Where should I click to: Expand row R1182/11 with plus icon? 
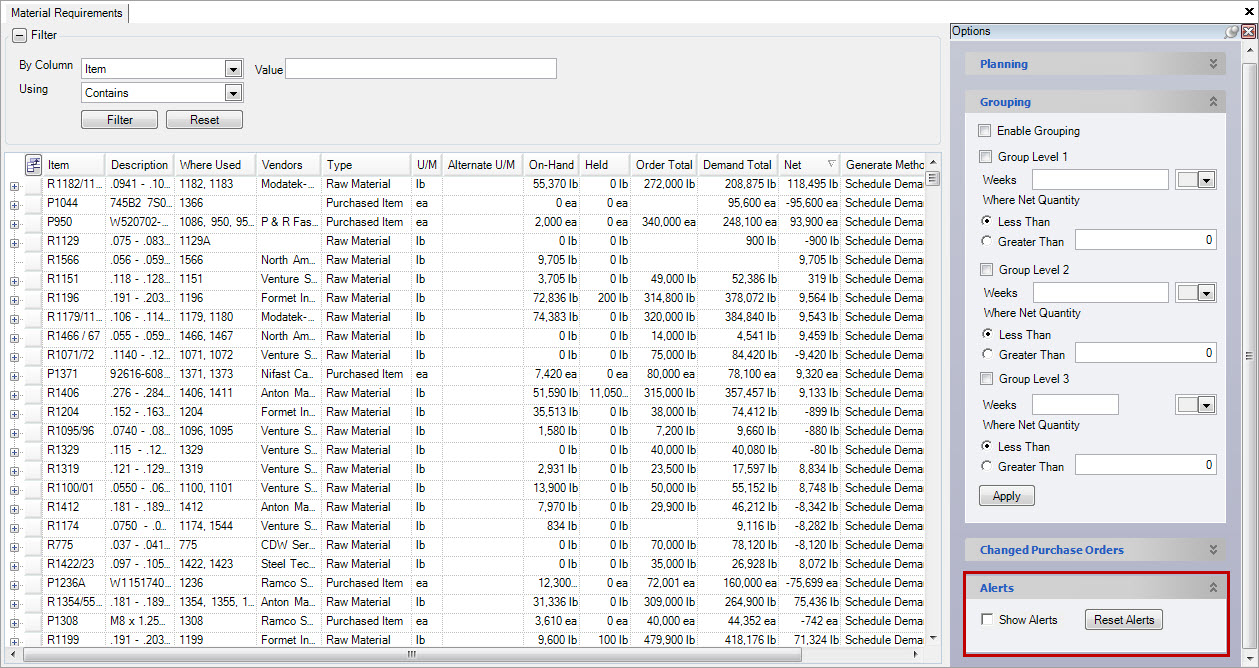(15, 184)
